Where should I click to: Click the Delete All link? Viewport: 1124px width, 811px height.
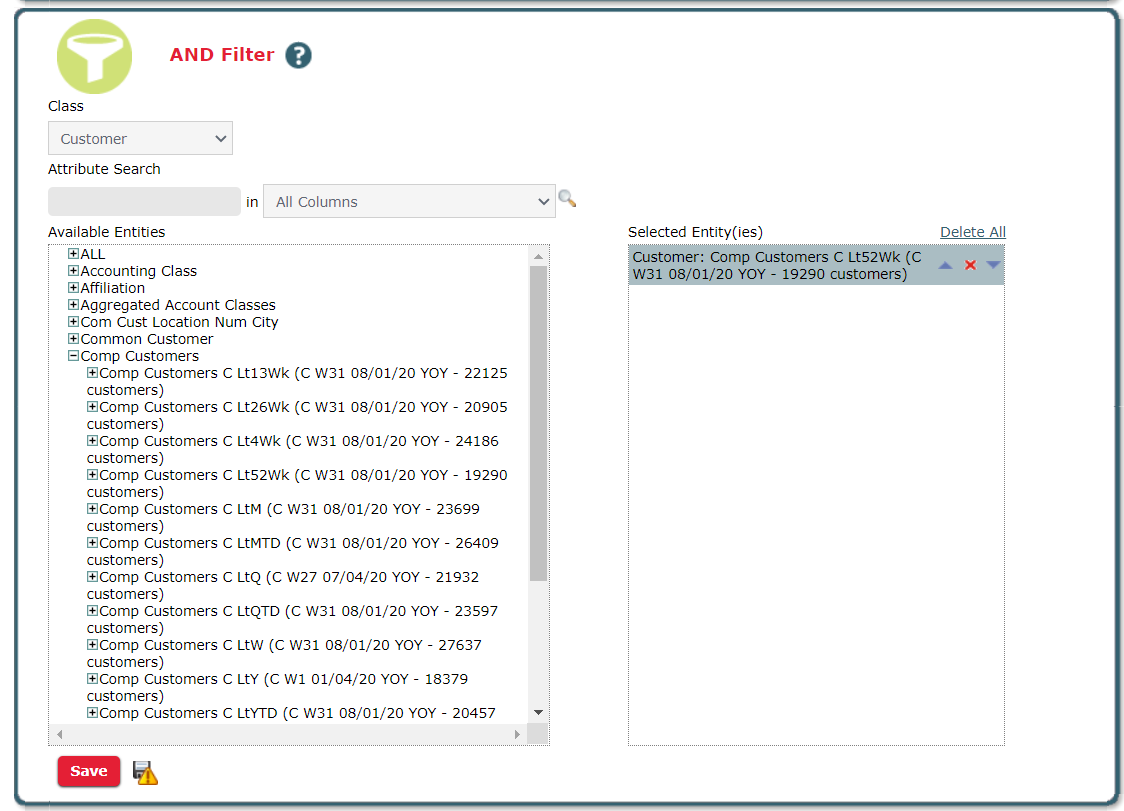click(972, 232)
